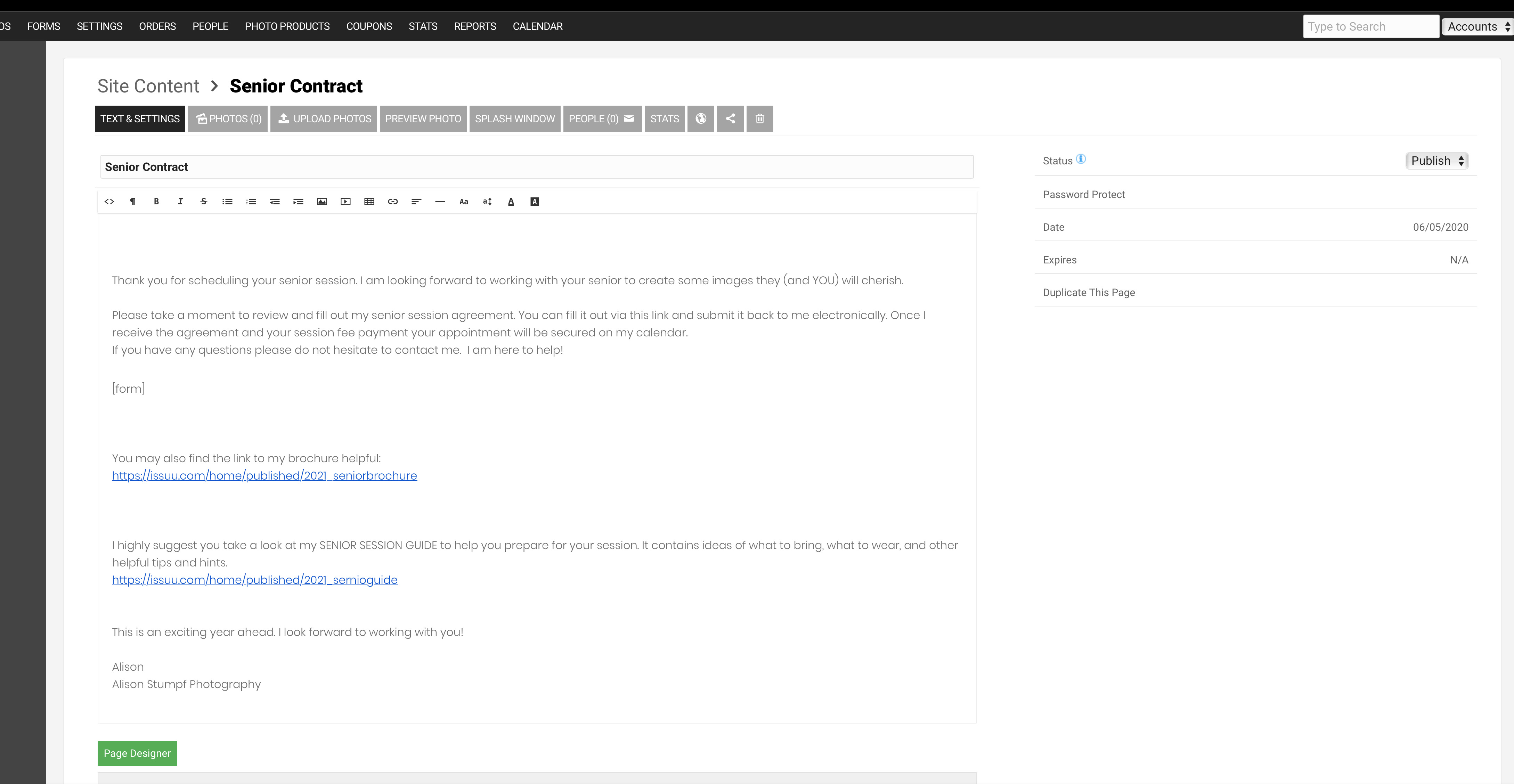Open the top-bar Stats menu
The image size is (1514, 784).
tap(423, 26)
